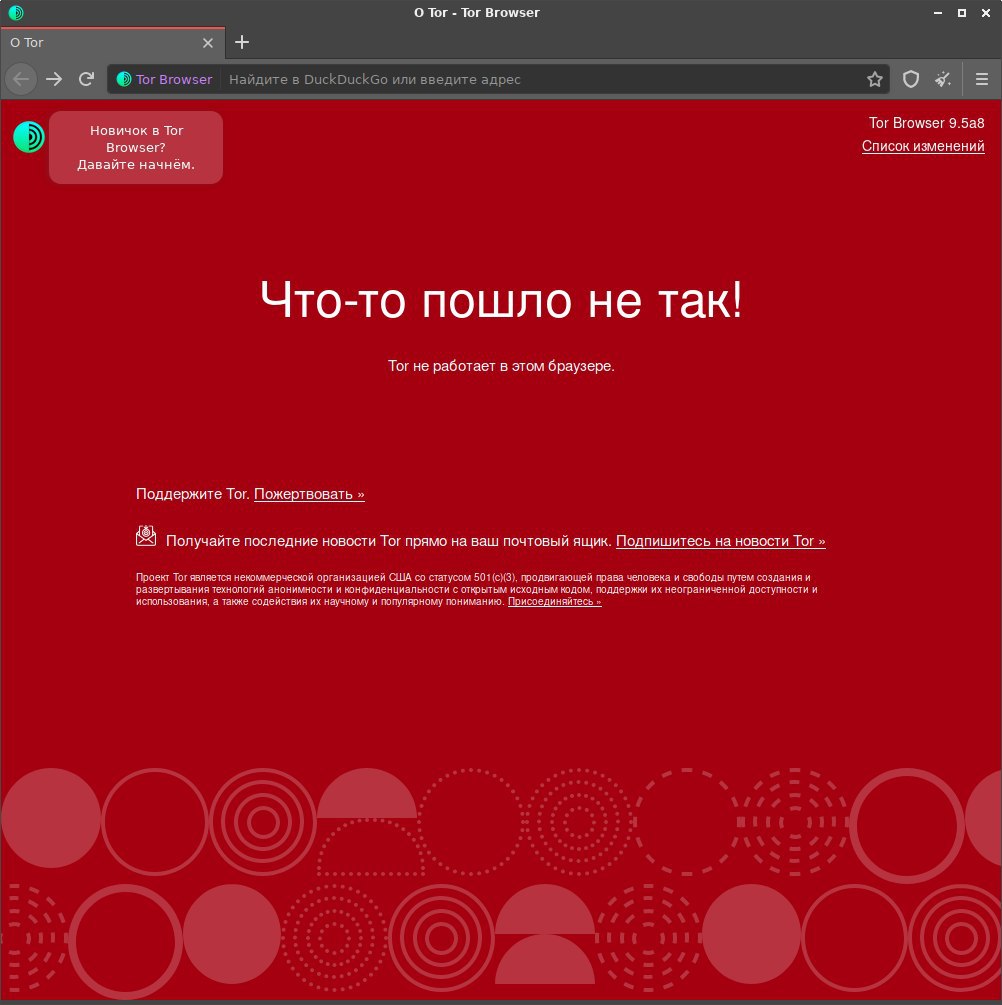Click the "Поддержите Tor." text
Viewport: 1002px width, 1005px height.
click(192, 494)
